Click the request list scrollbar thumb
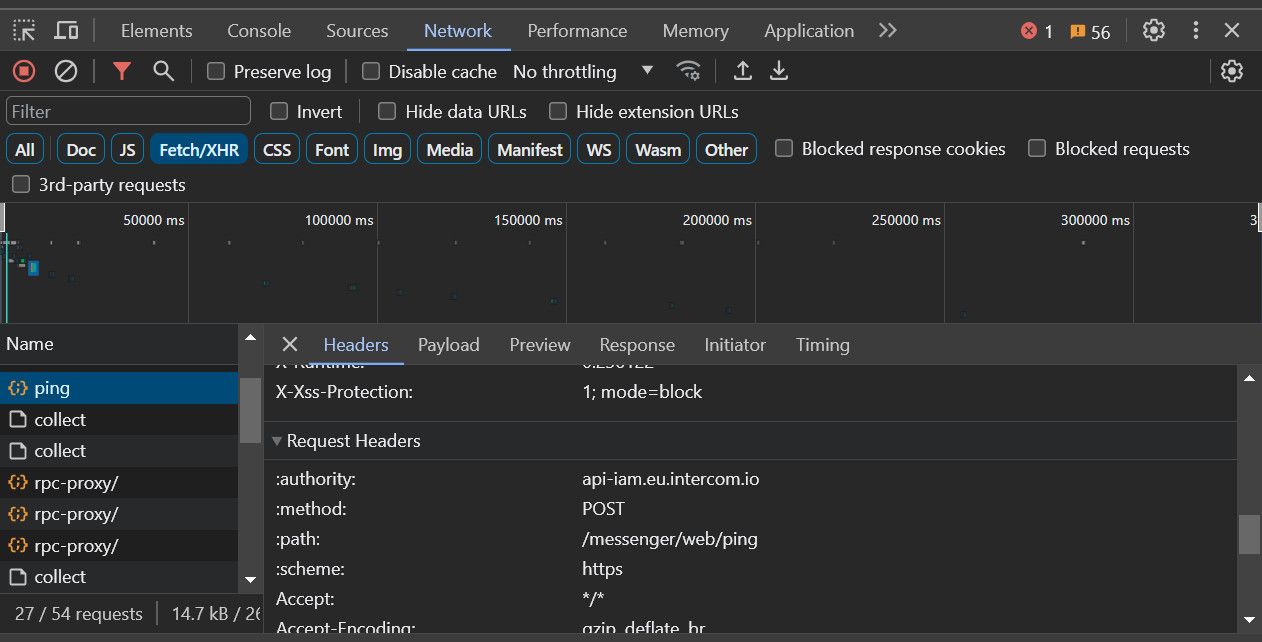This screenshot has height=642, width=1262. pyautogui.click(x=250, y=410)
